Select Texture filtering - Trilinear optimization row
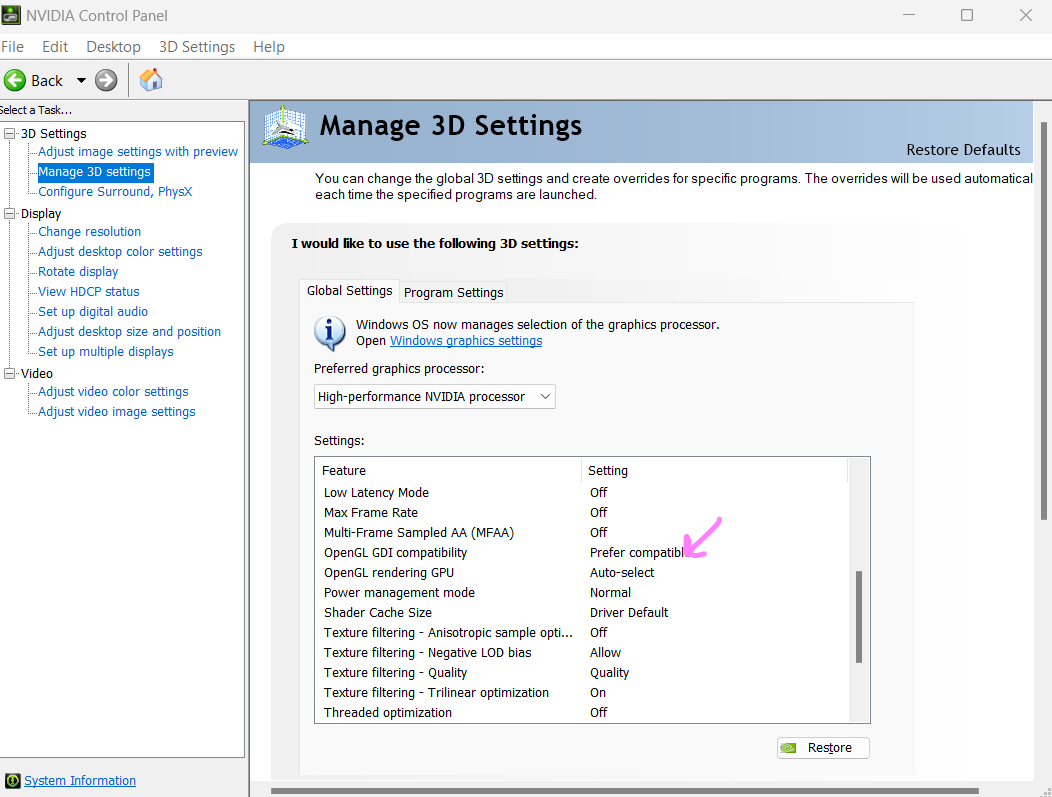 582,692
